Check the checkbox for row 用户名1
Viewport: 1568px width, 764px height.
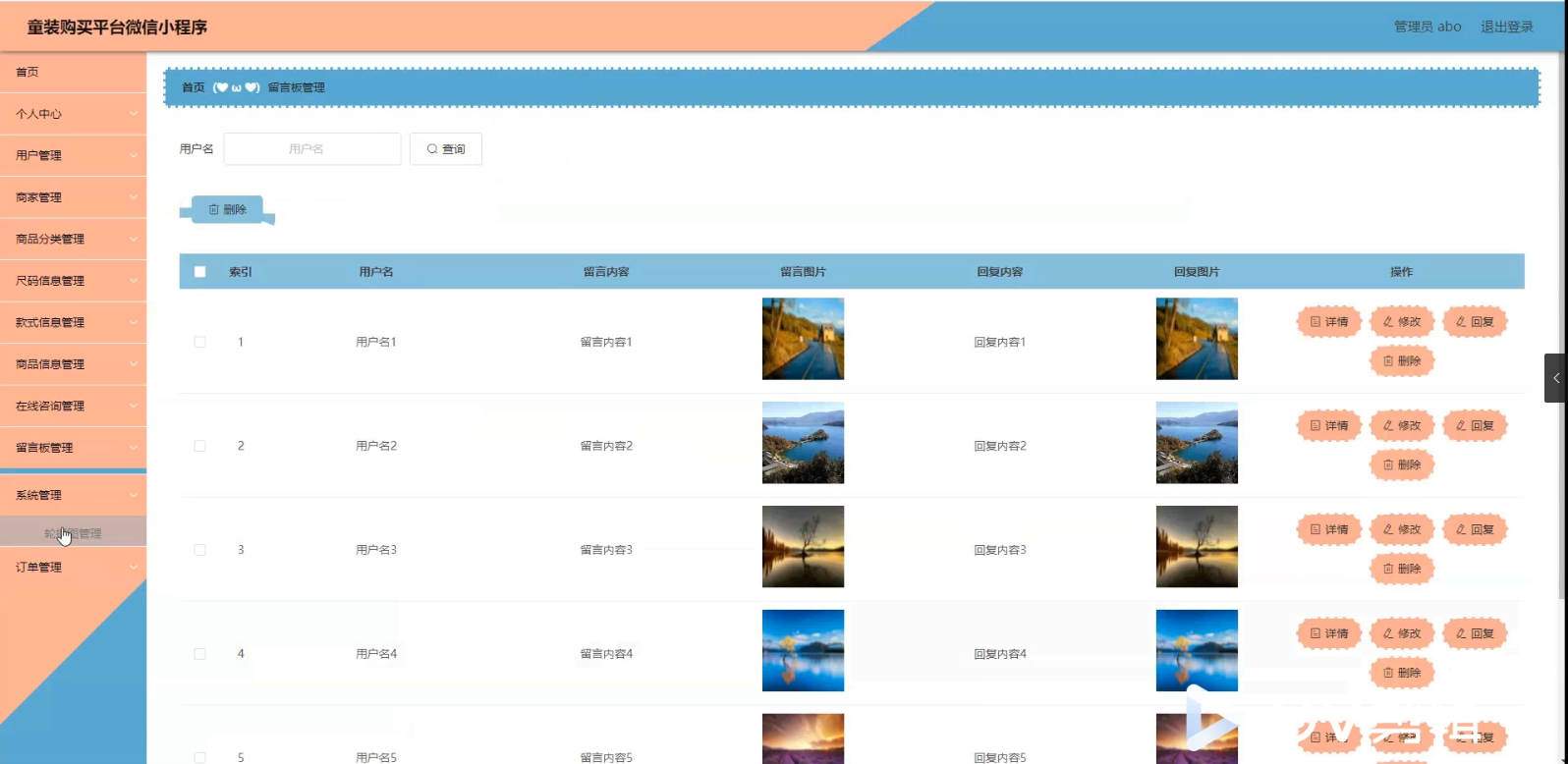coord(200,342)
